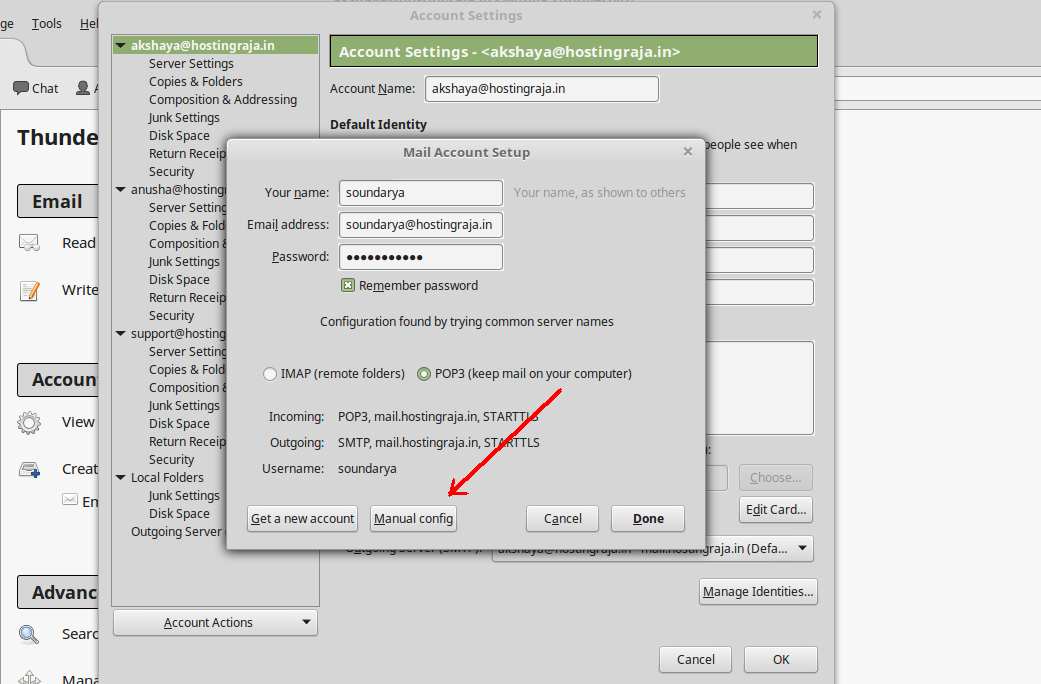1041x684 pixels.
Task: Select Server Settings under support account
Action: click(187, 351)
